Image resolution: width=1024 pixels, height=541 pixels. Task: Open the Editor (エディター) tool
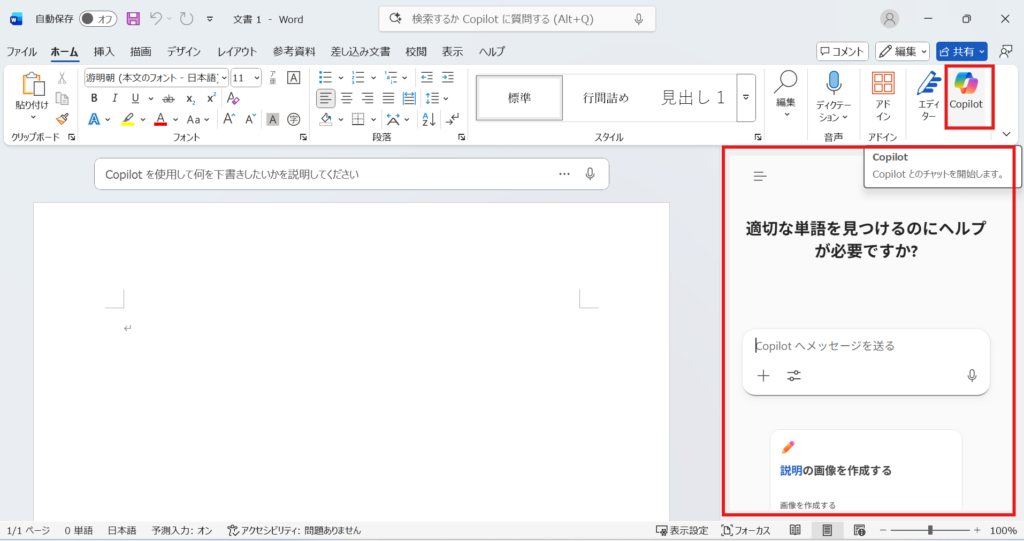(x=928, y=85)
